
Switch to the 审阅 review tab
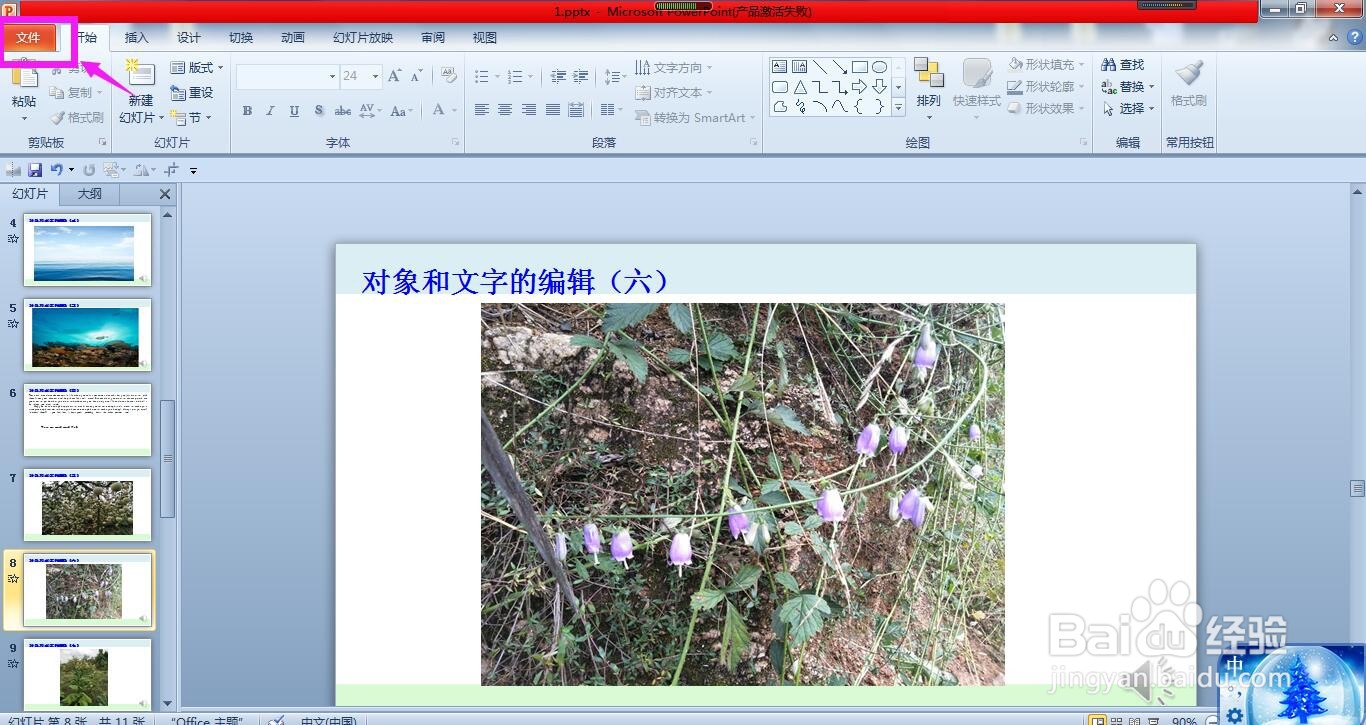pyautogui.click(x=433, y=38)
